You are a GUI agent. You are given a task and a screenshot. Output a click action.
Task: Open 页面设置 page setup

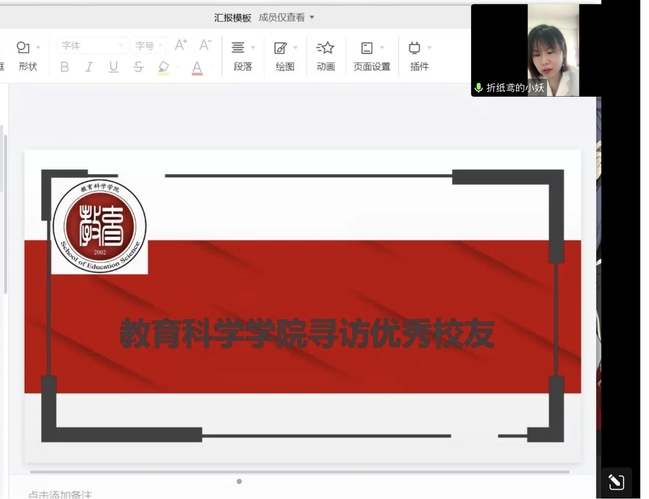coord(371,55)
